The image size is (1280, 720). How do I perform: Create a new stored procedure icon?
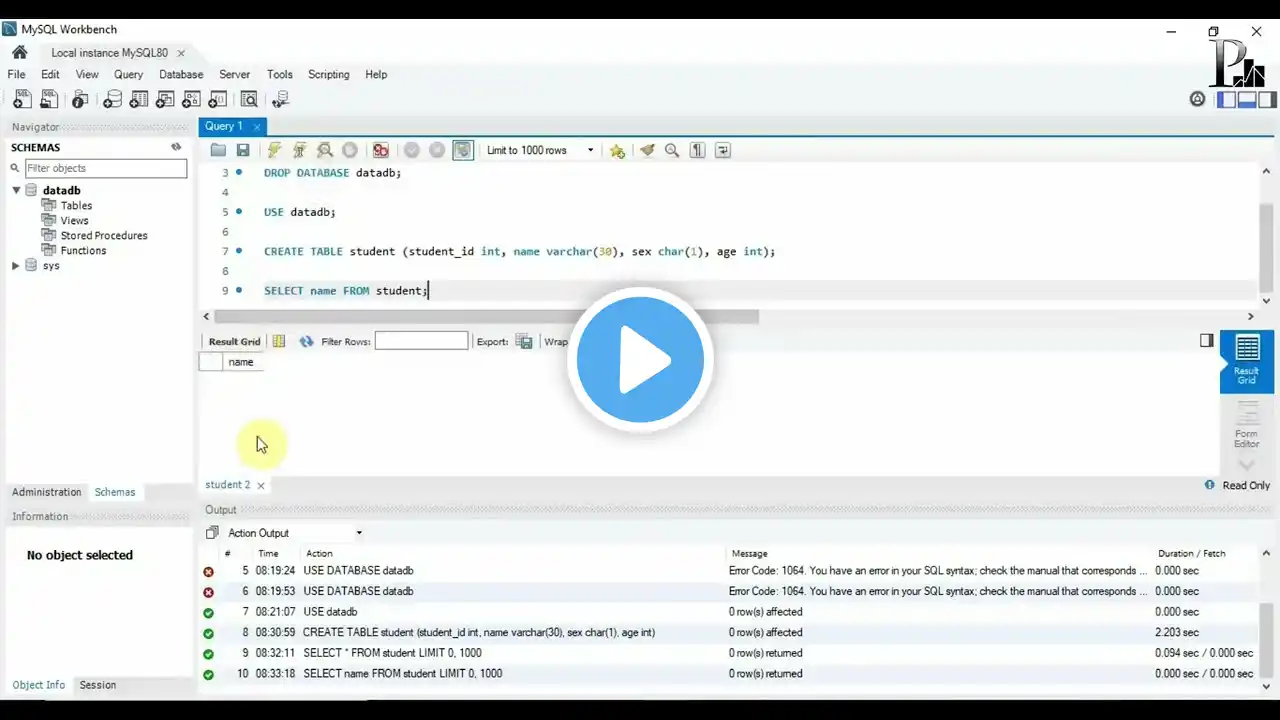tap(192, 99)
